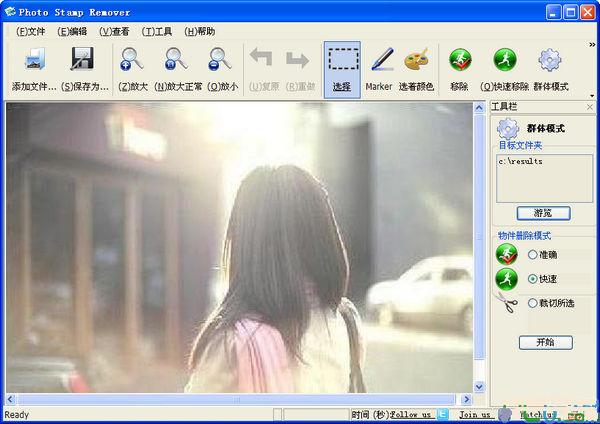Click the Batch Mode gear icon in side panel
600x424 pixels.
pos(508,129)
